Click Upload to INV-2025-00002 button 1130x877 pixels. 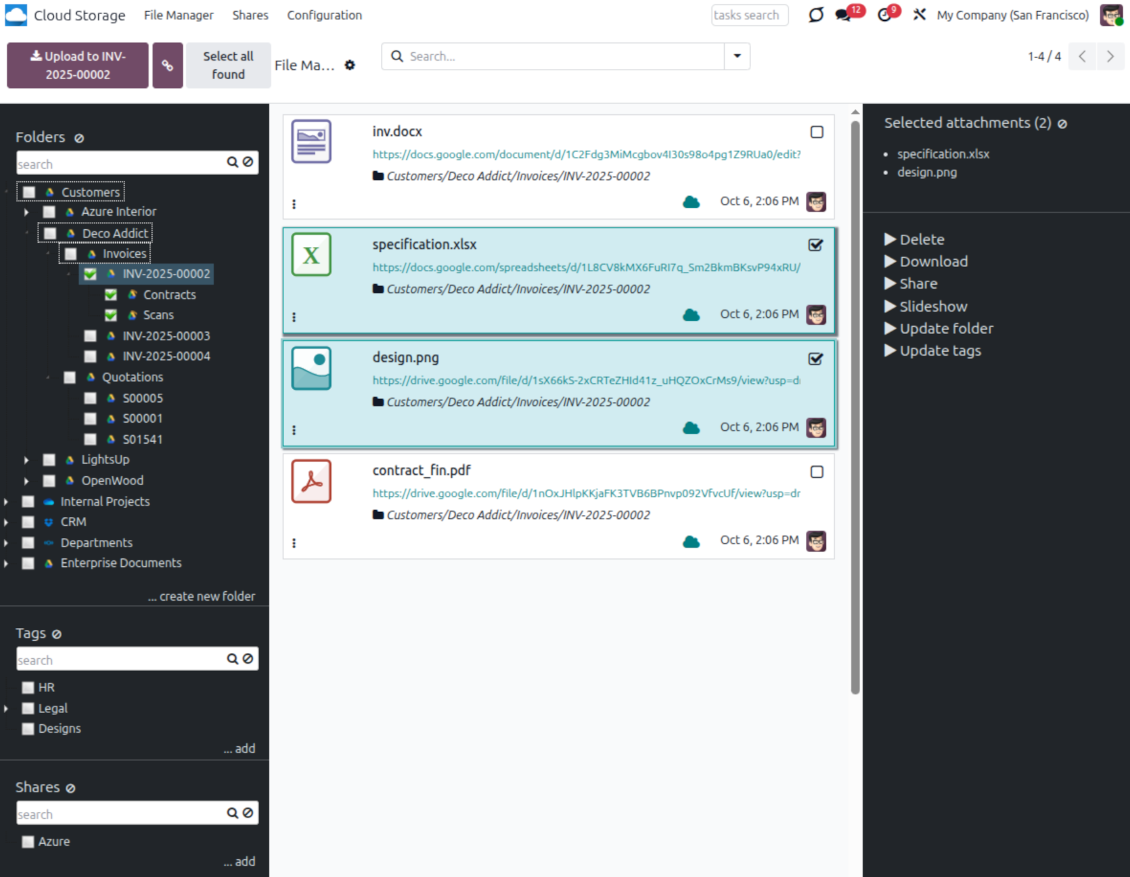click(78, 65)
